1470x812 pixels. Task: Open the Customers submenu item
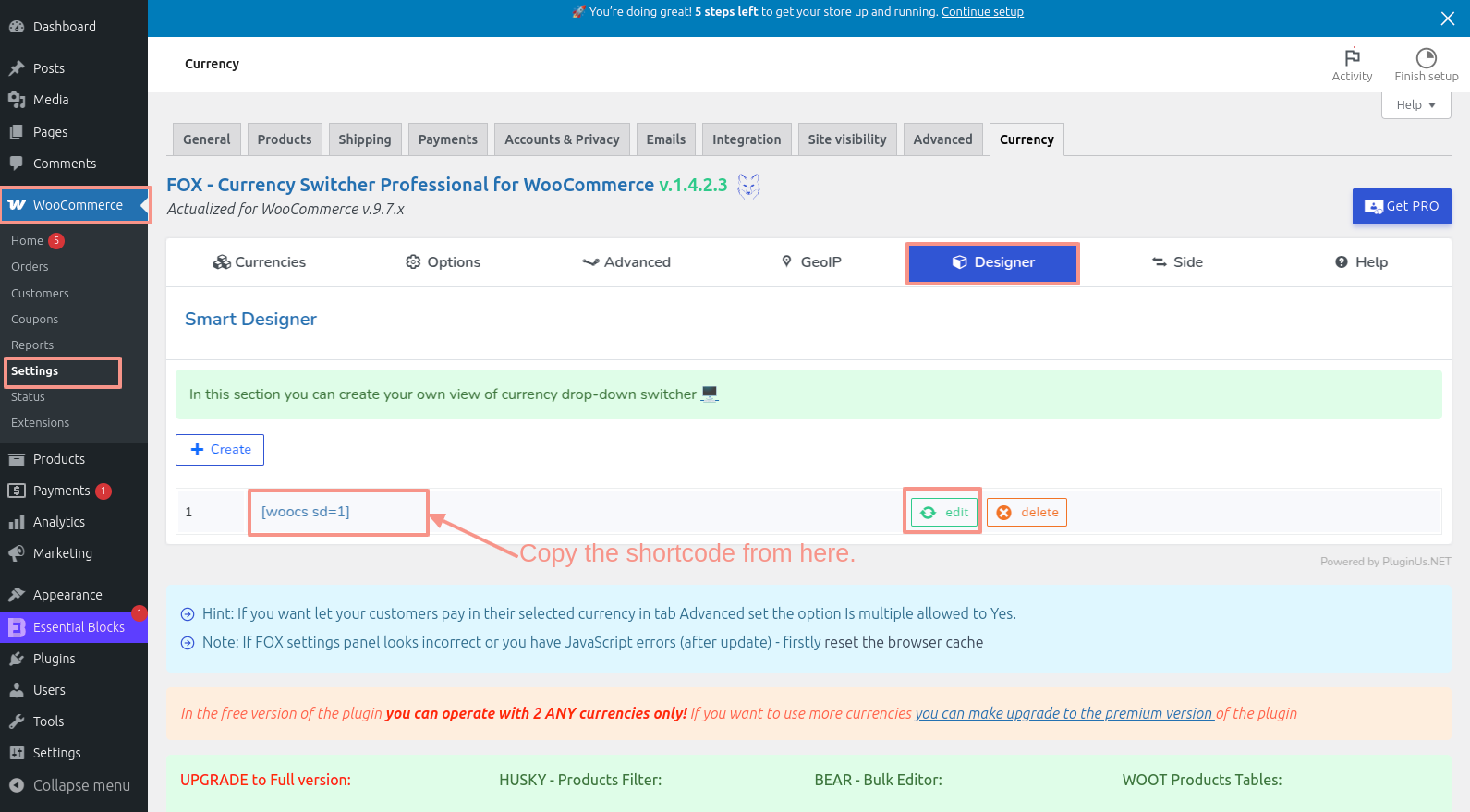tap(40, 294)
